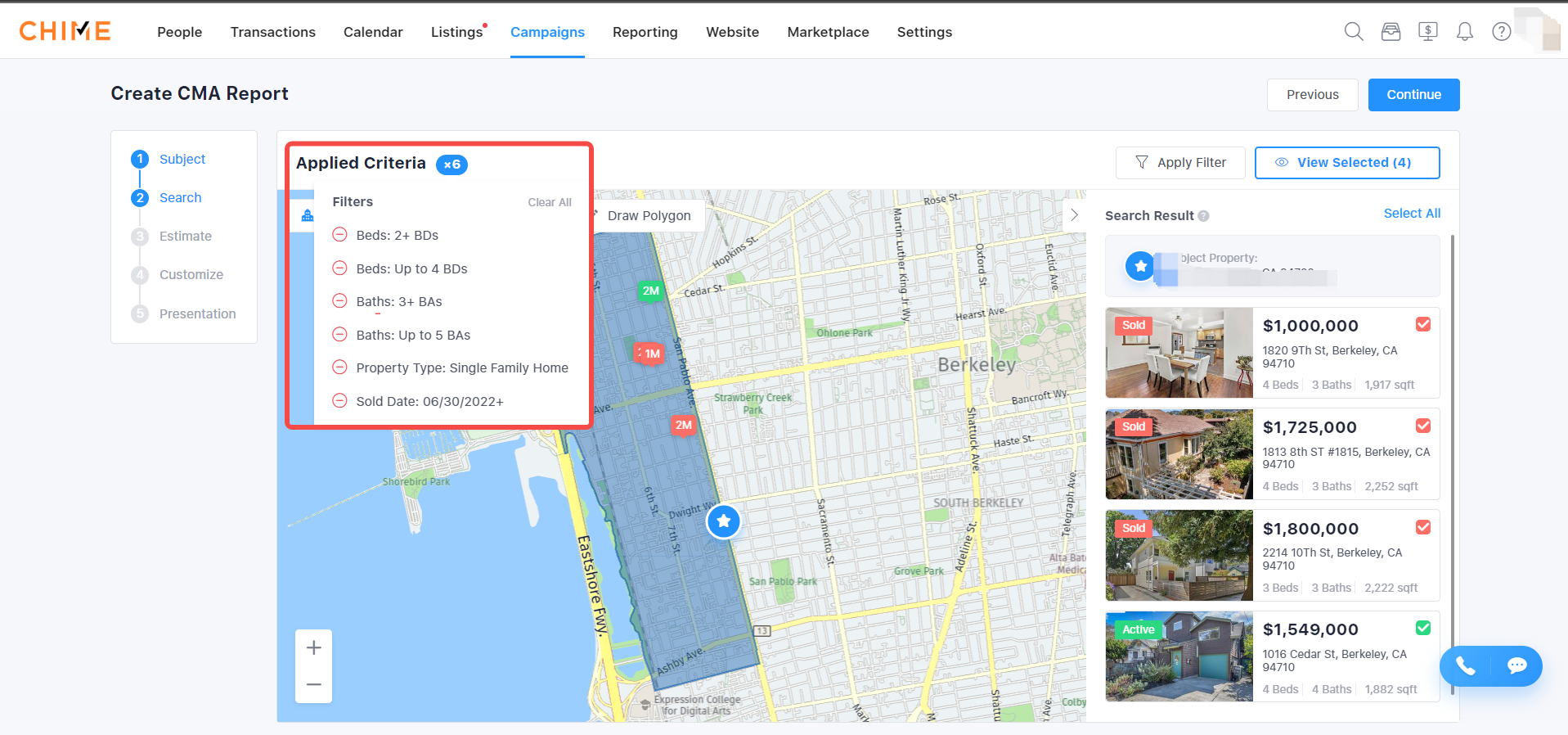Open the Apply Filter options
This screenshot has height=735, width=1568.
click(x=1180, y=163)
